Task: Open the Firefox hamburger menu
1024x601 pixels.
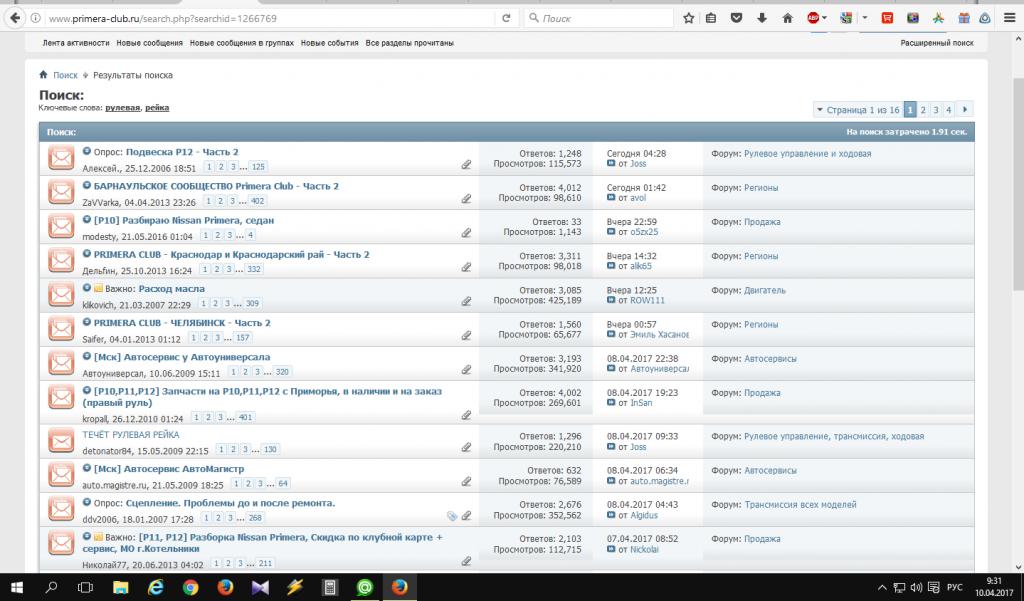Action: tap(1010, 18)
